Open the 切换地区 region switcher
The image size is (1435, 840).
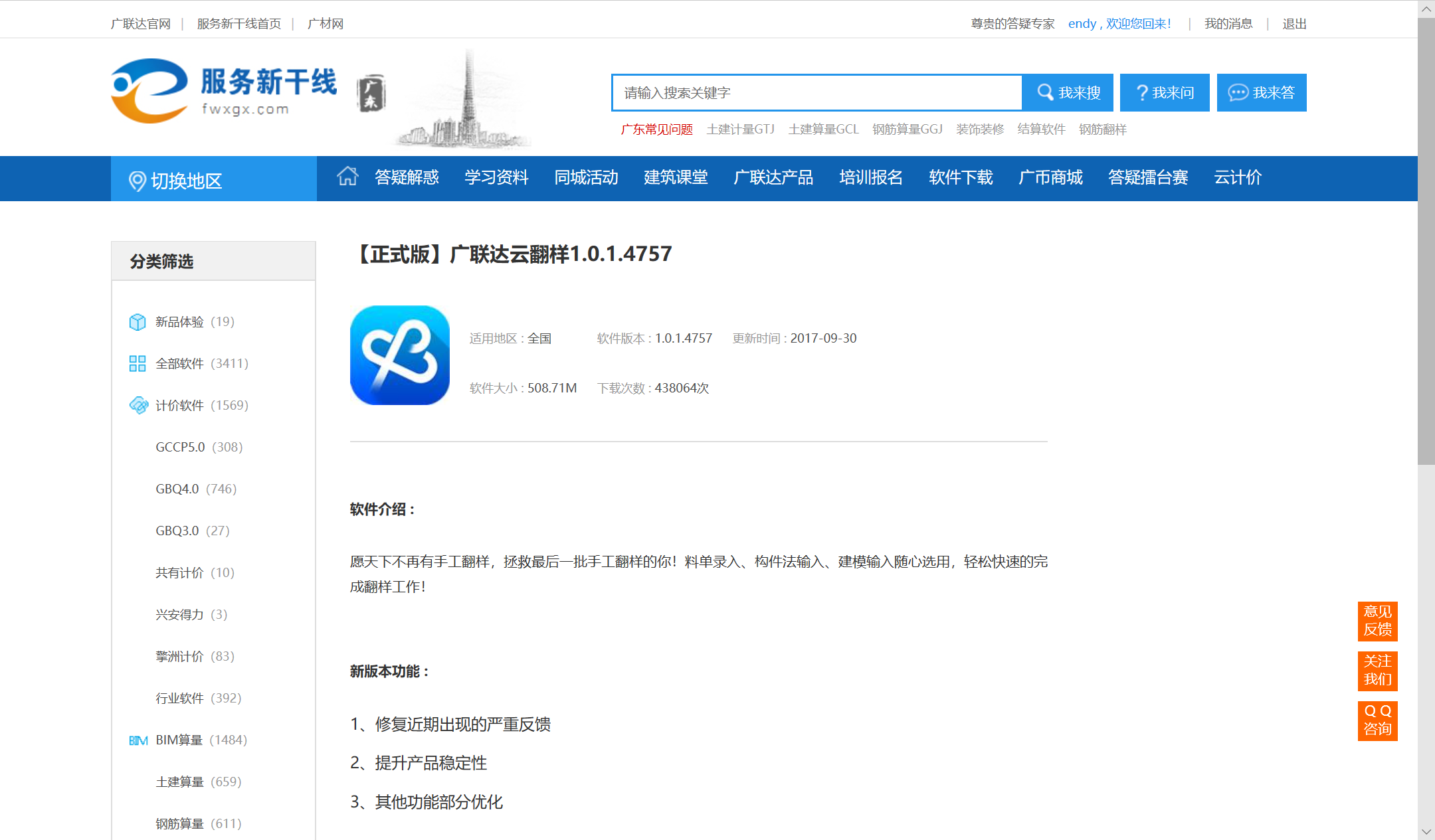(x=214, y=179)
